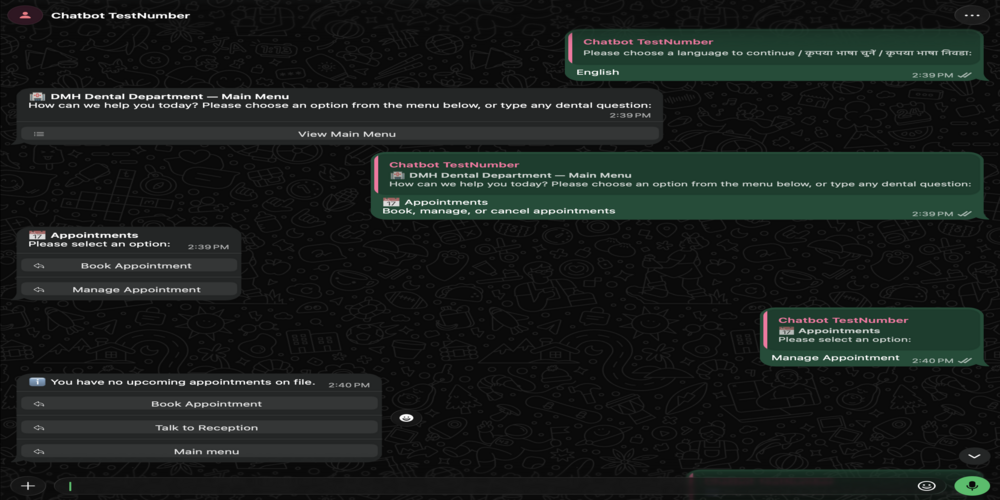
Task: Click hospital icon in received Main Menu message
Action: (x=37, y=97)
